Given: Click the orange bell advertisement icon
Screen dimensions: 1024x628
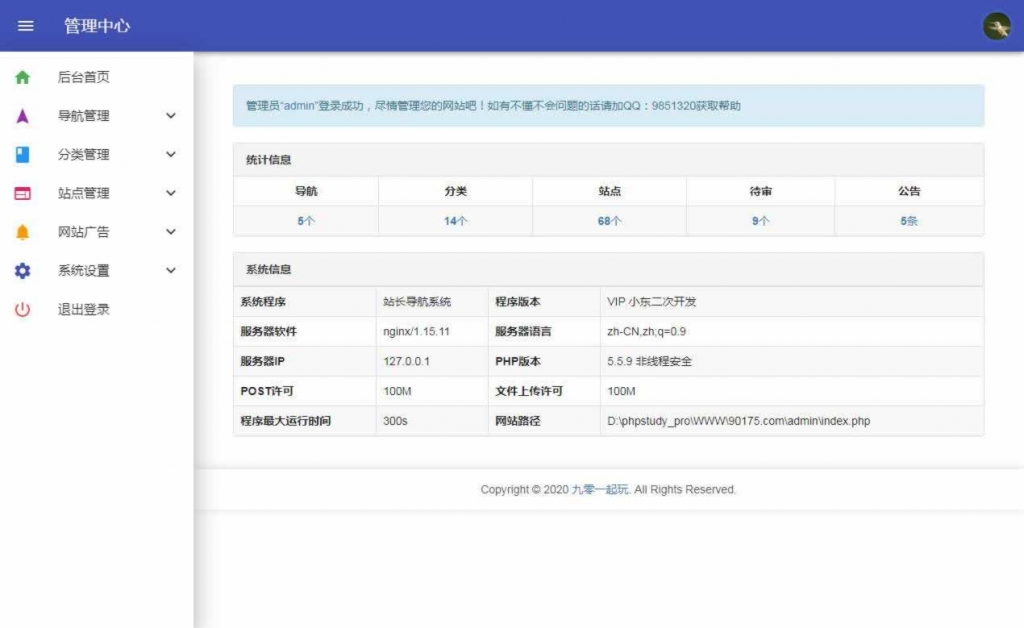Looking at the screenshot, I should pos(22,232).
